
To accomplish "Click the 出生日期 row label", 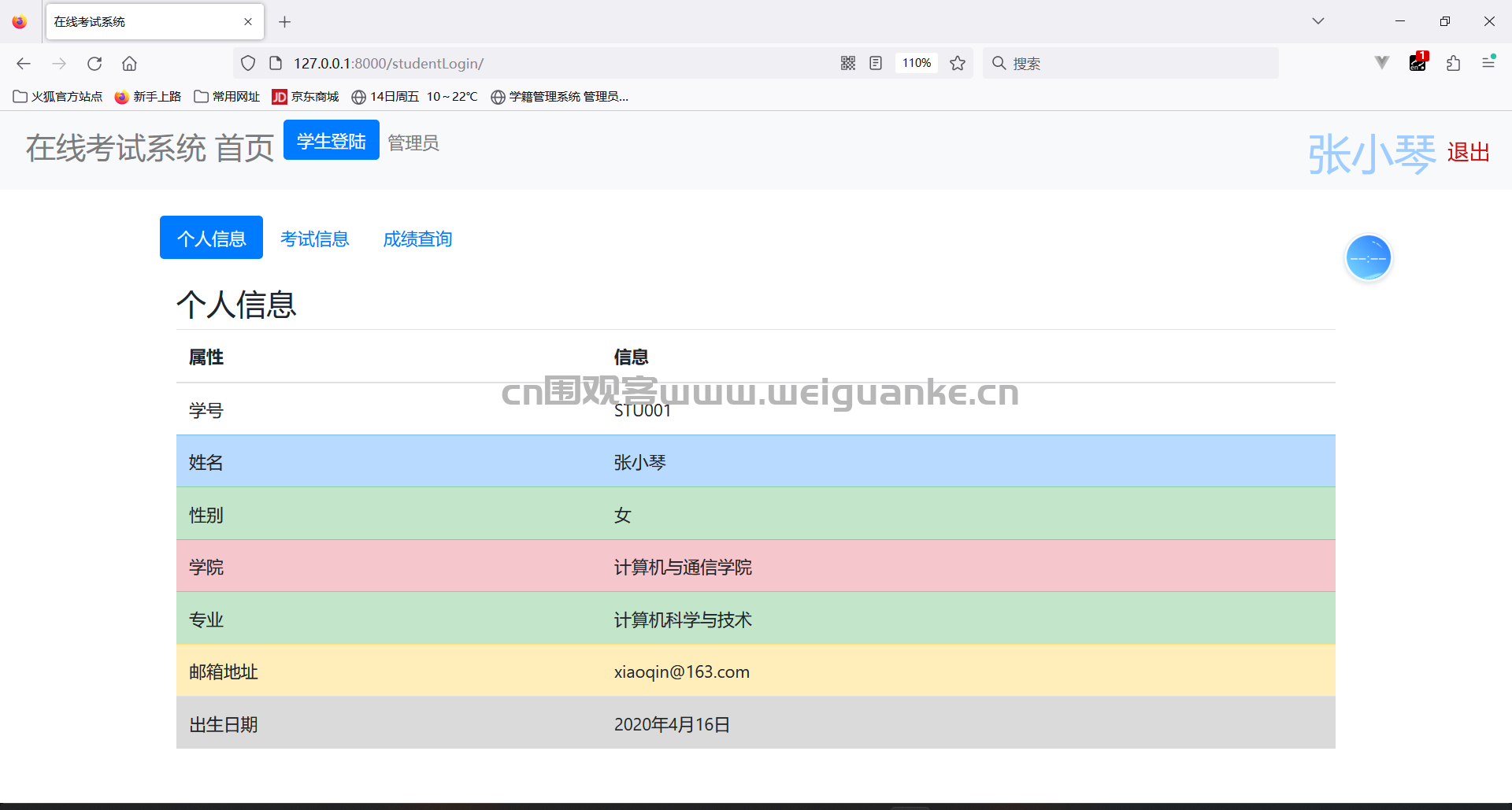I will tap(224, 725).
